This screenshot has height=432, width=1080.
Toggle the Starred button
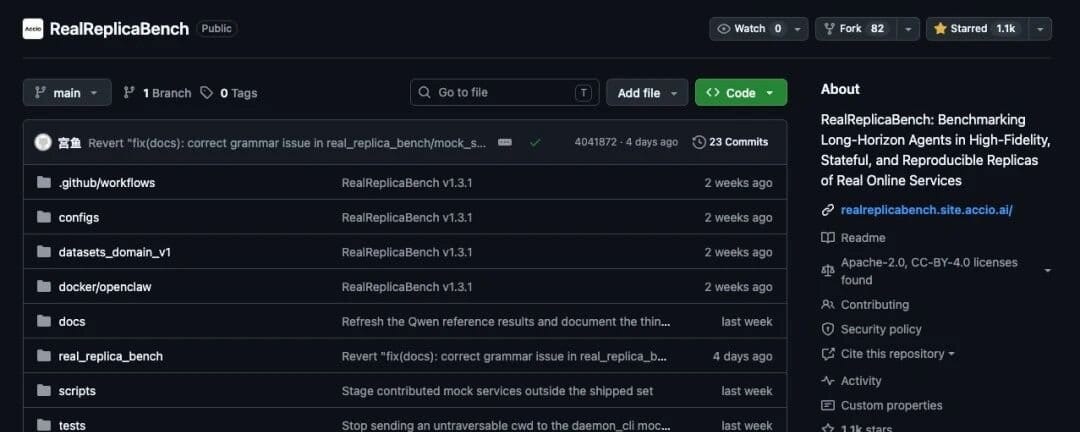[x=977, y=29]
